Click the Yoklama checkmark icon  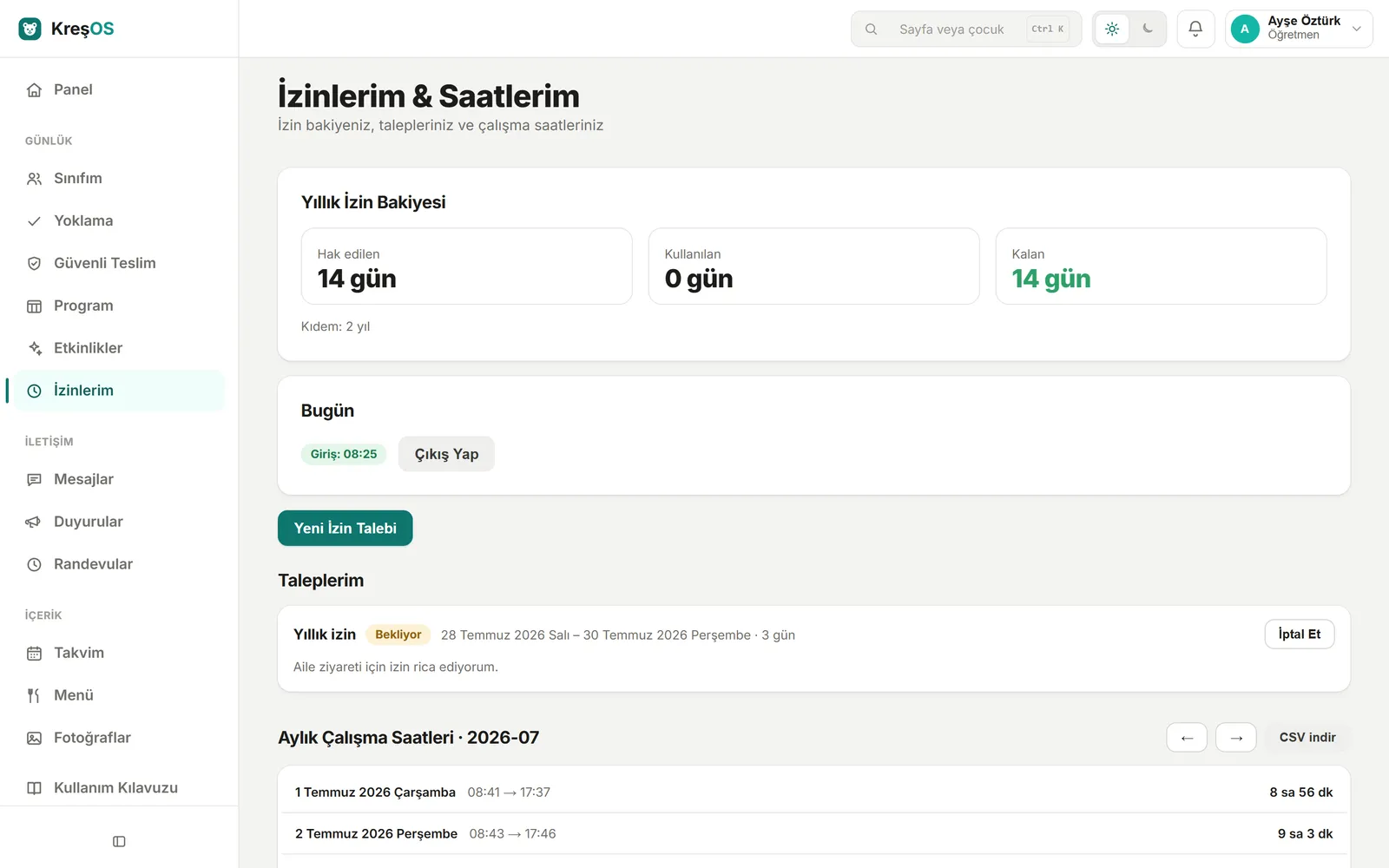click(x=34, y=221)
